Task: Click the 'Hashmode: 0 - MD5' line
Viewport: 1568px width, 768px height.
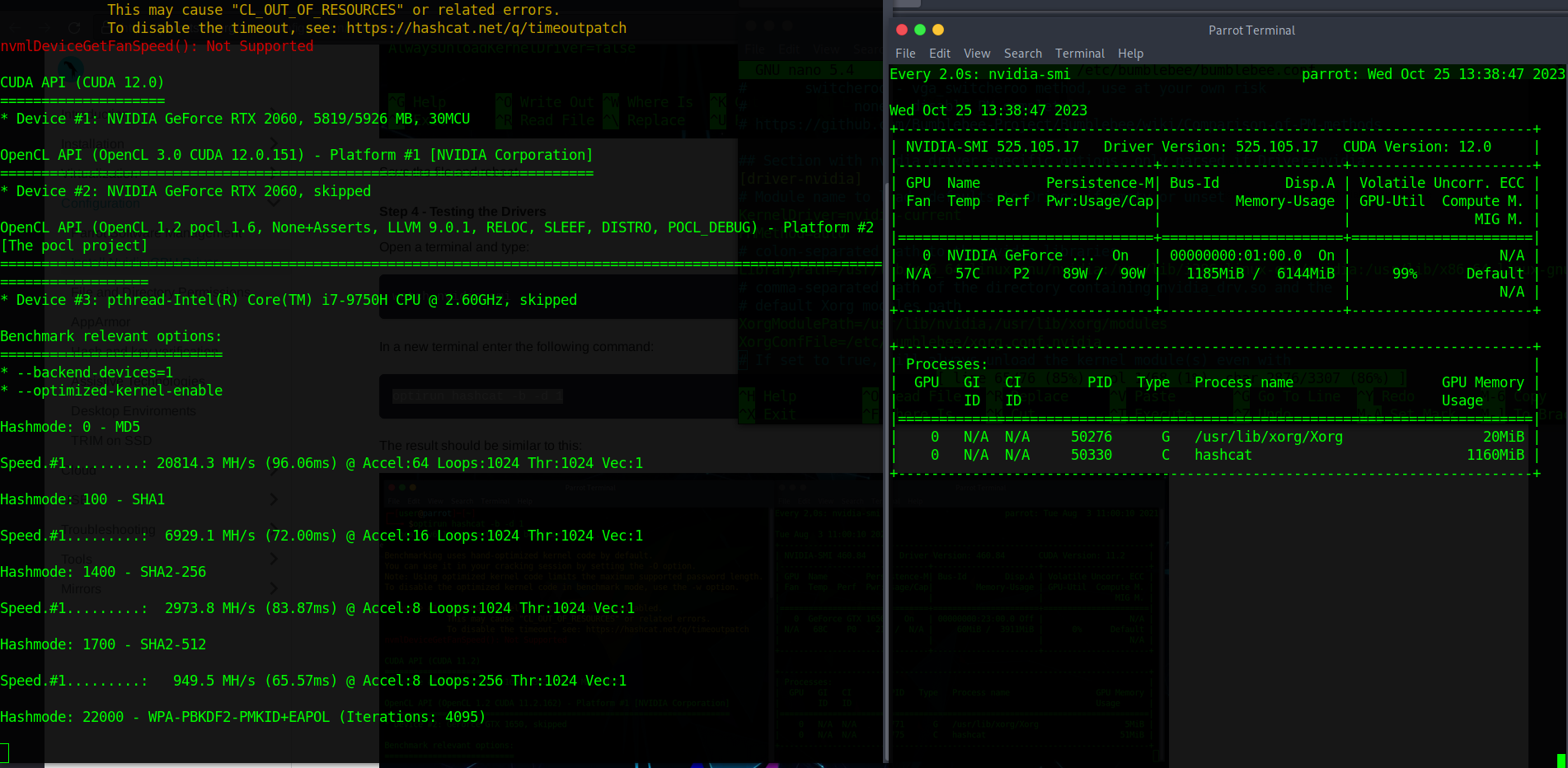Action: [x=70, y=427]
